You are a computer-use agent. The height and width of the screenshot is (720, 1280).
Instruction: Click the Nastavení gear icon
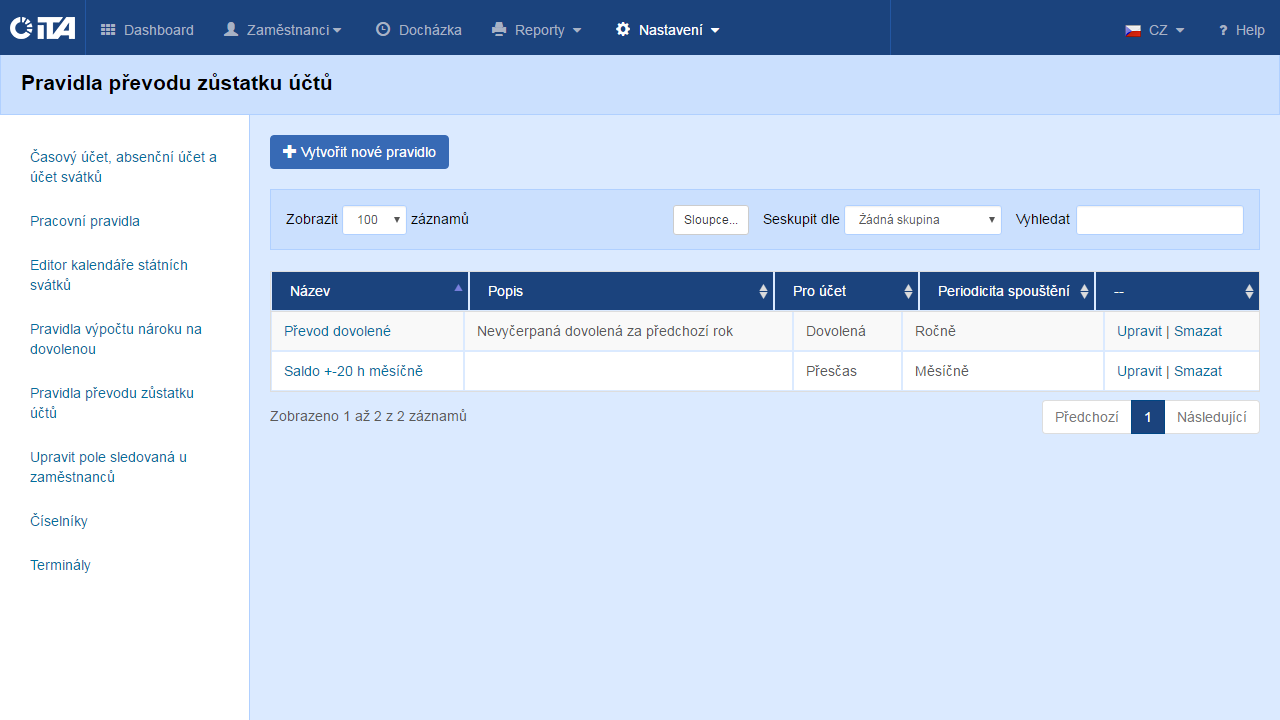click(623, 30)
